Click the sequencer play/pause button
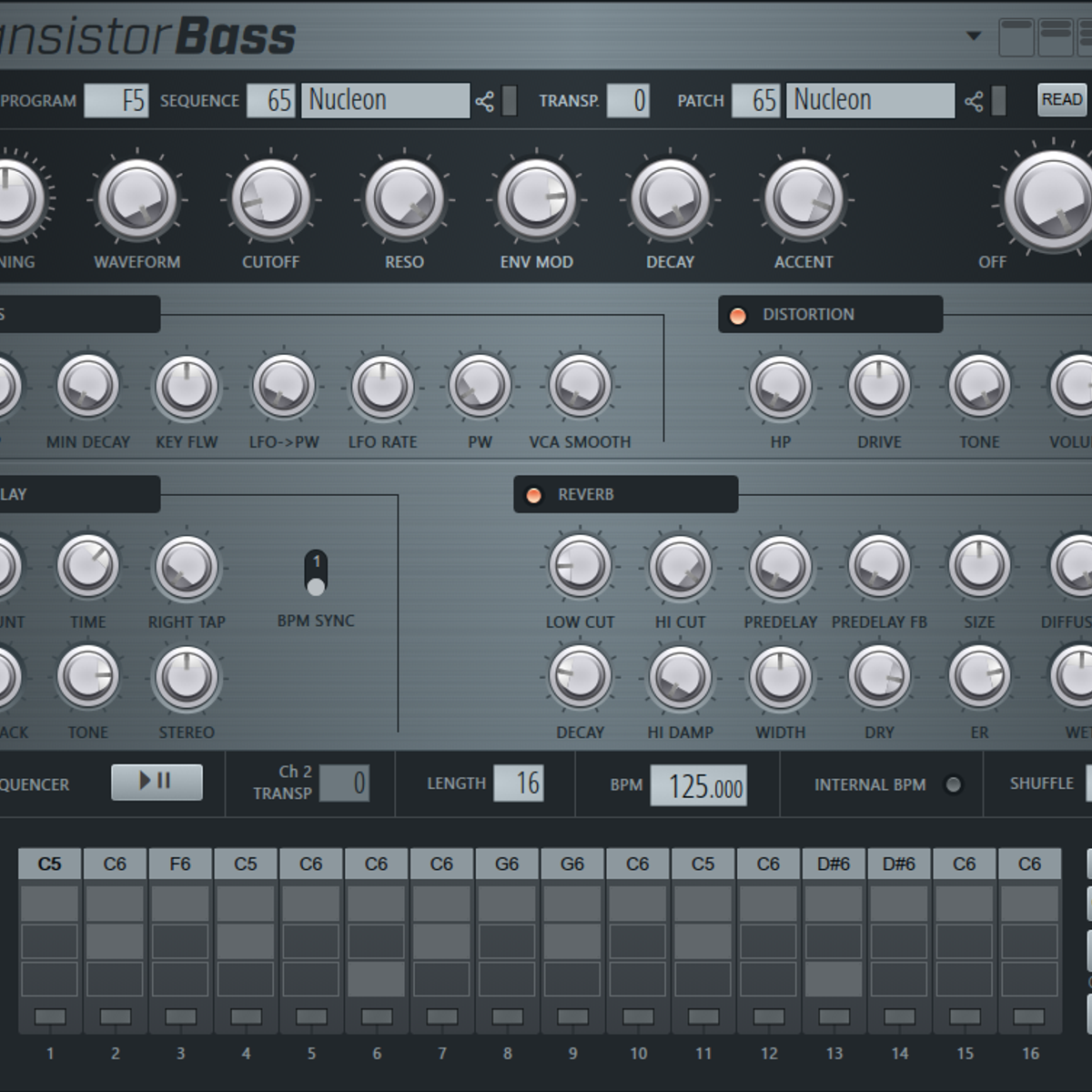Screen dimensions: 1092x1092 coord(157,782)
